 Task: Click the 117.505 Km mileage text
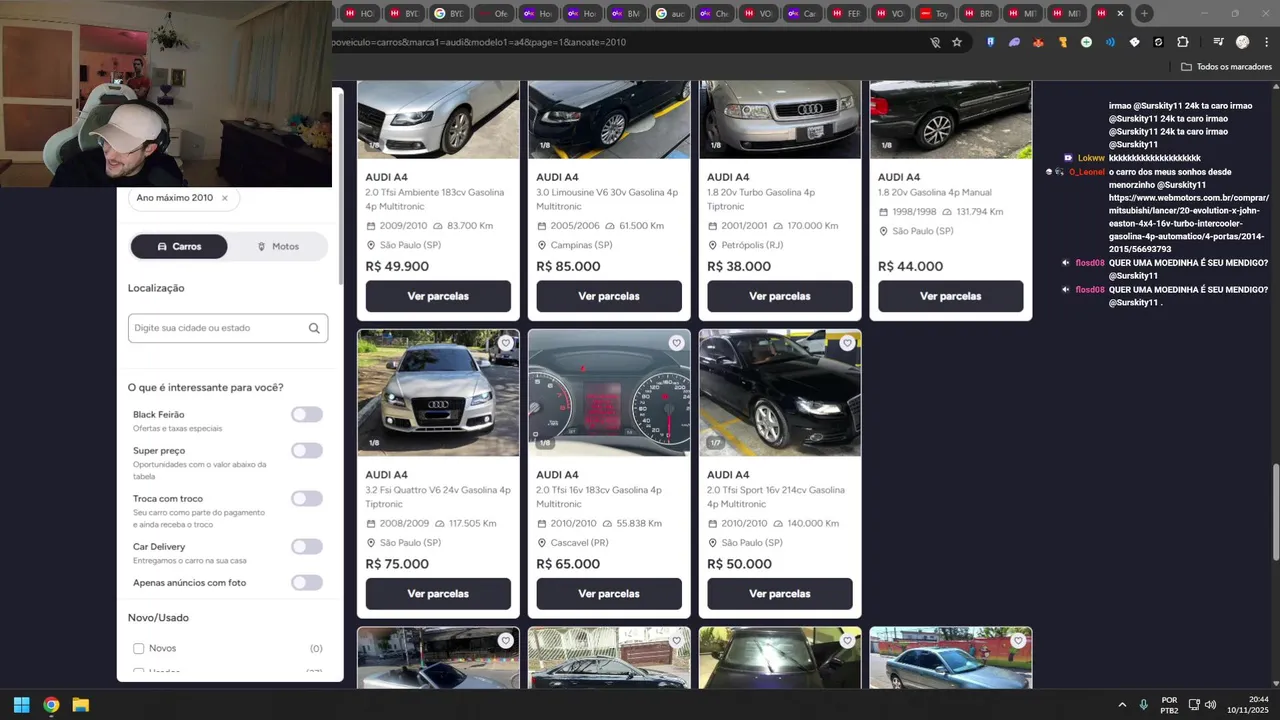pos(473,524)
